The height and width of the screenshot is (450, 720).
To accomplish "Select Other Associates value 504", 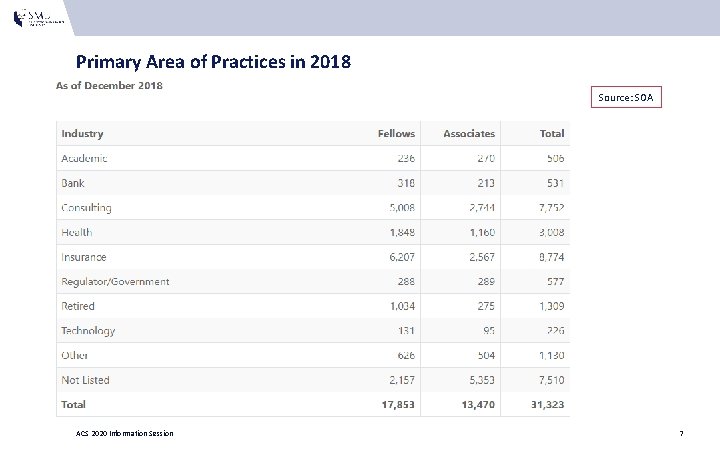I will (486, 355).
